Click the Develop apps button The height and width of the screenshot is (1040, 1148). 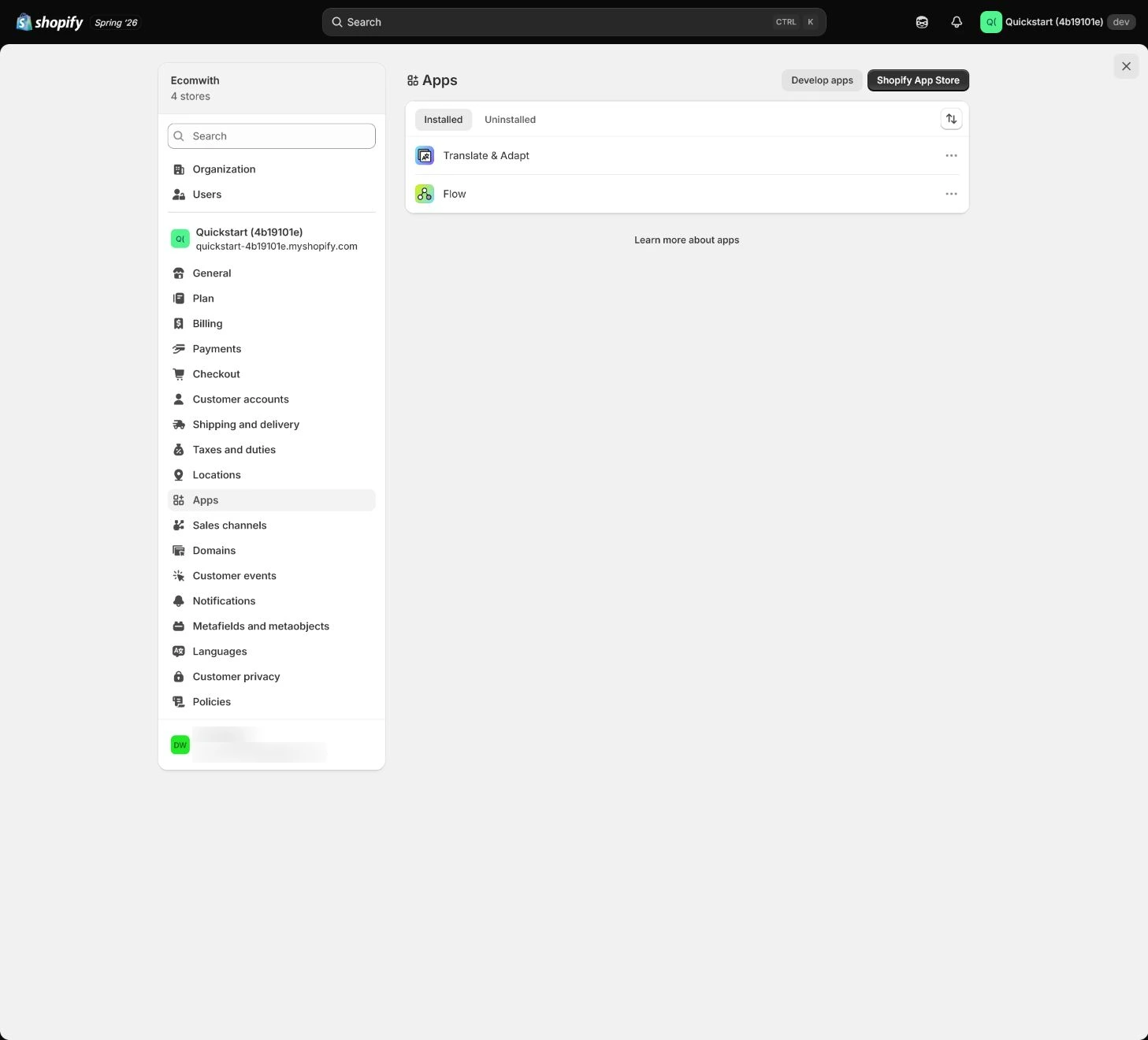pos(822,80)
